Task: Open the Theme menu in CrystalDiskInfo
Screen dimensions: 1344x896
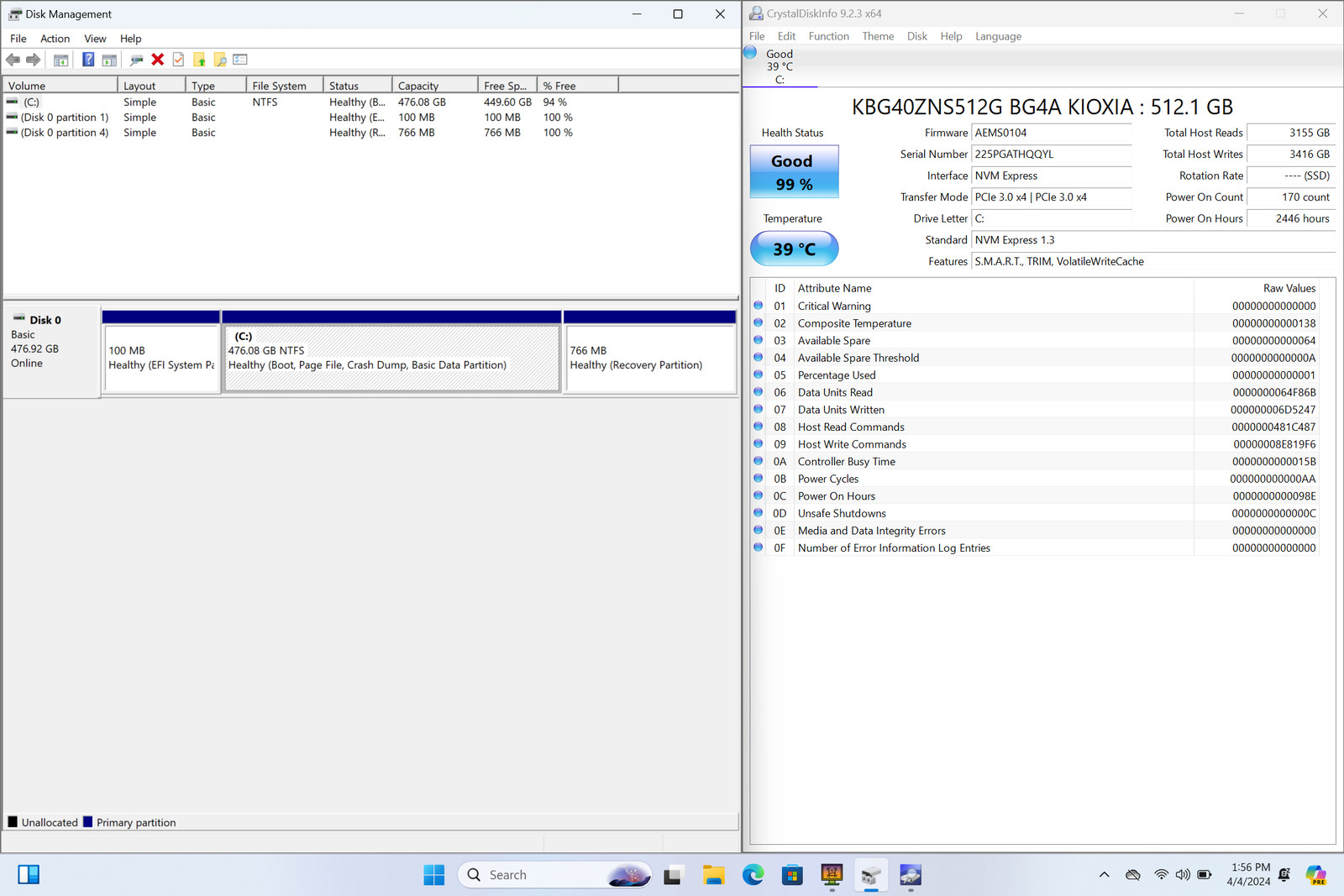Action: click(x=877, y=36)
